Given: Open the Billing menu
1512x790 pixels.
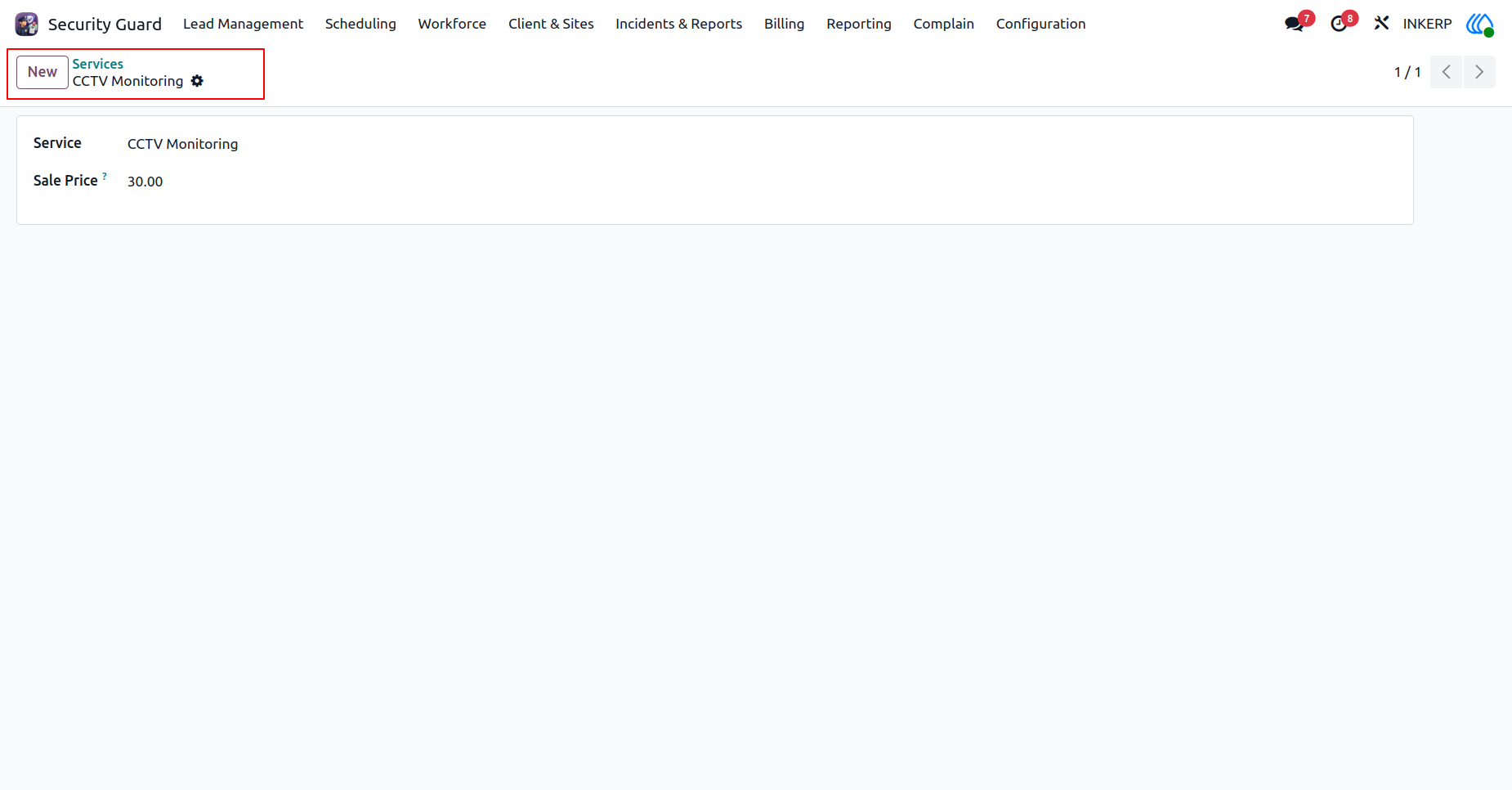Looking at the screenshot, I should 785,24.
